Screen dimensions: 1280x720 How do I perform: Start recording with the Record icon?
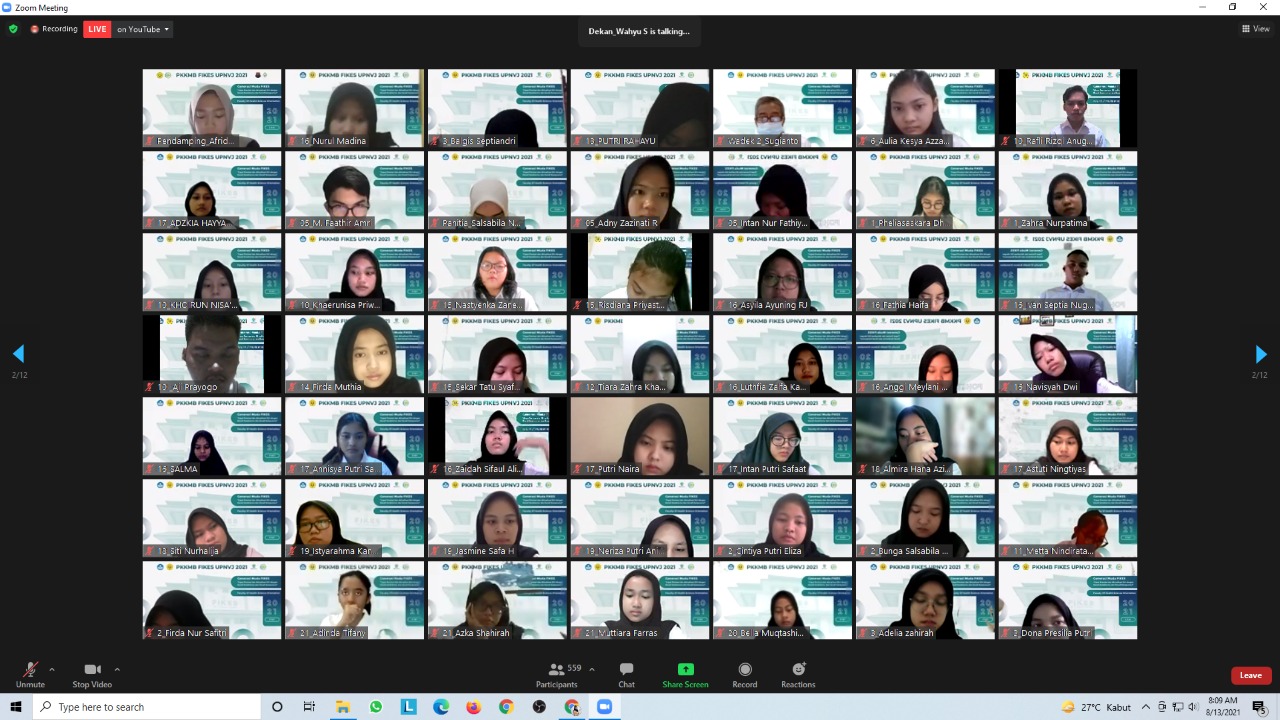click(744, 673)
